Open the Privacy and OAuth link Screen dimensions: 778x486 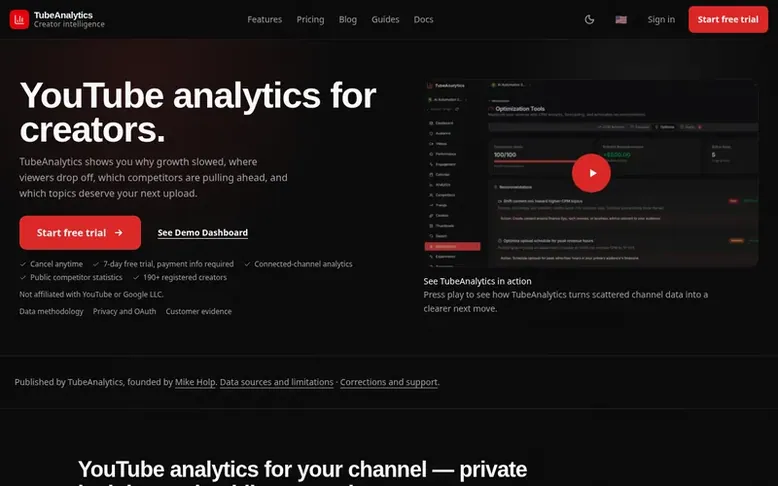125,311
